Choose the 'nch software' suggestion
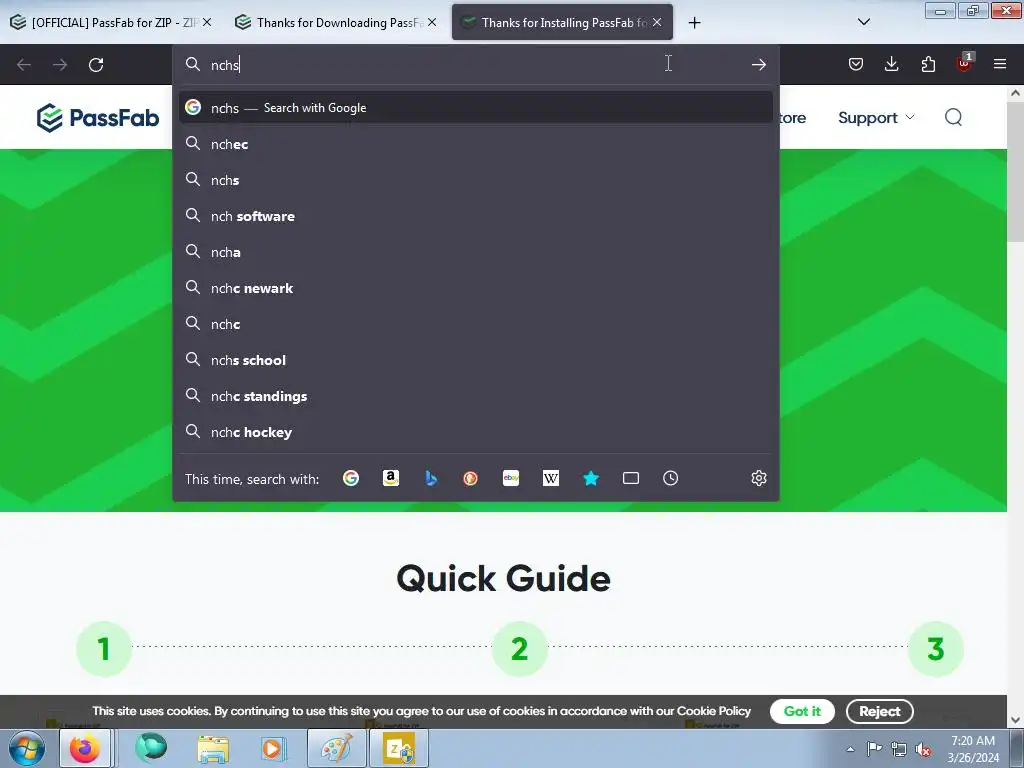Screen dimensions: 1024x768 tap(475, 216)
